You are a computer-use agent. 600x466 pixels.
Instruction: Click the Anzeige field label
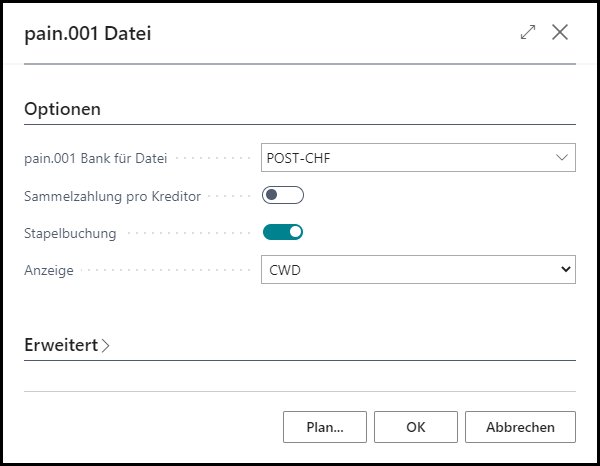(x=48, y=270)
